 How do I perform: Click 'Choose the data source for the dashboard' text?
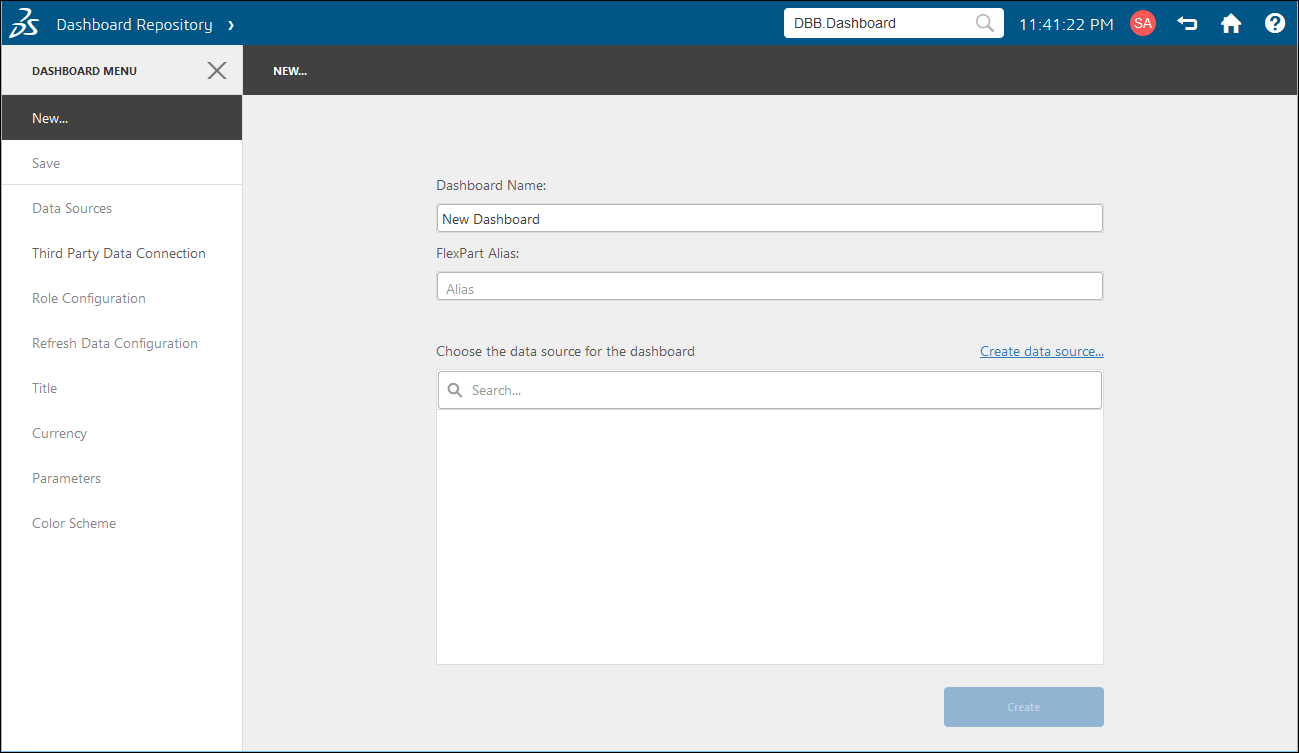565,351
